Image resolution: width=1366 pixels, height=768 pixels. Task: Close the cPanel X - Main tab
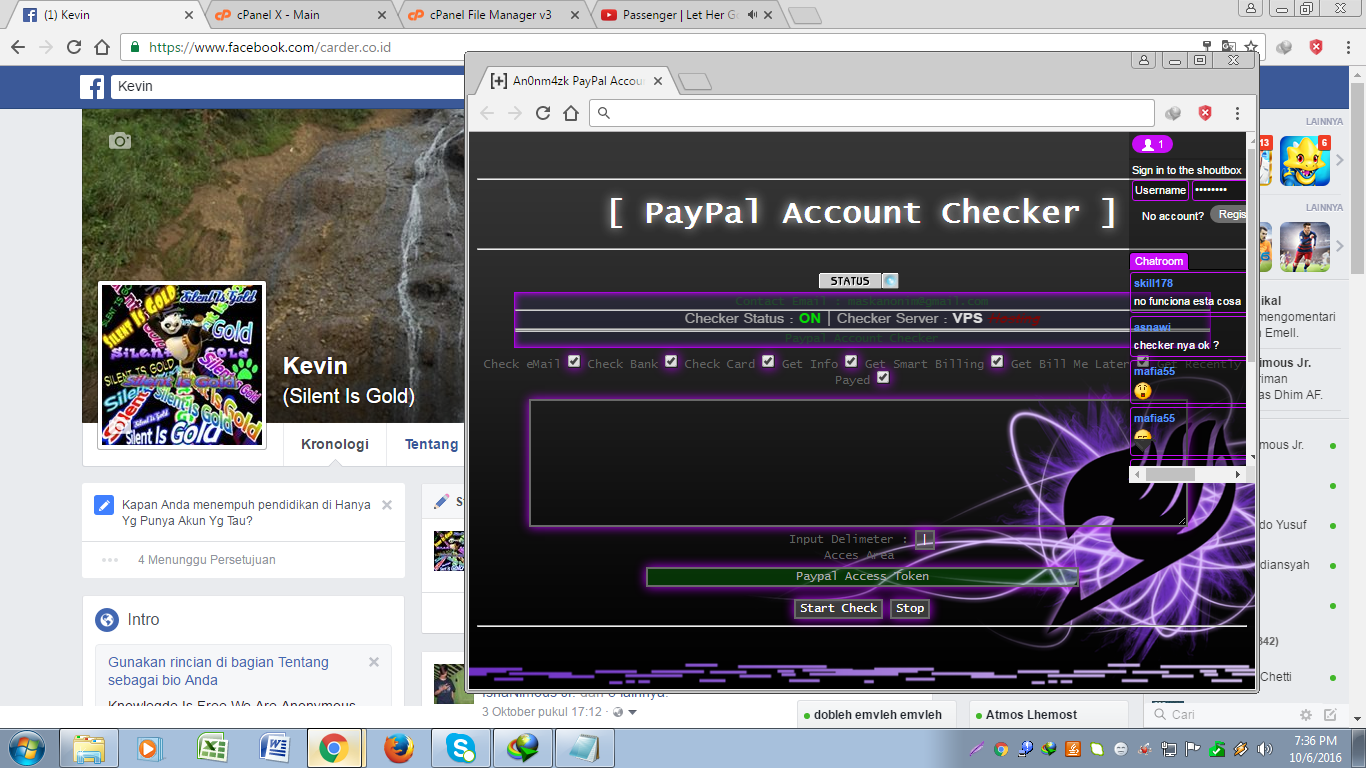[380, 15]
